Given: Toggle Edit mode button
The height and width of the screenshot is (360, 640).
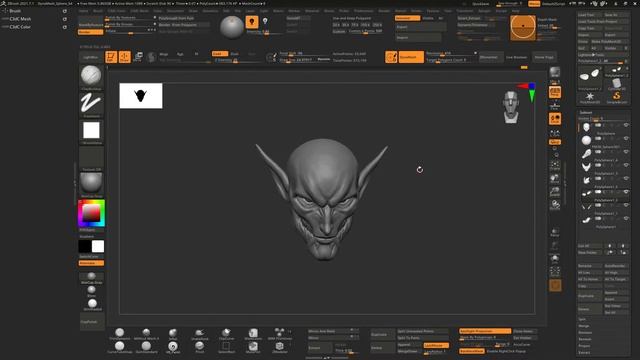Looking at the screenshot, I should pos(111,57).
